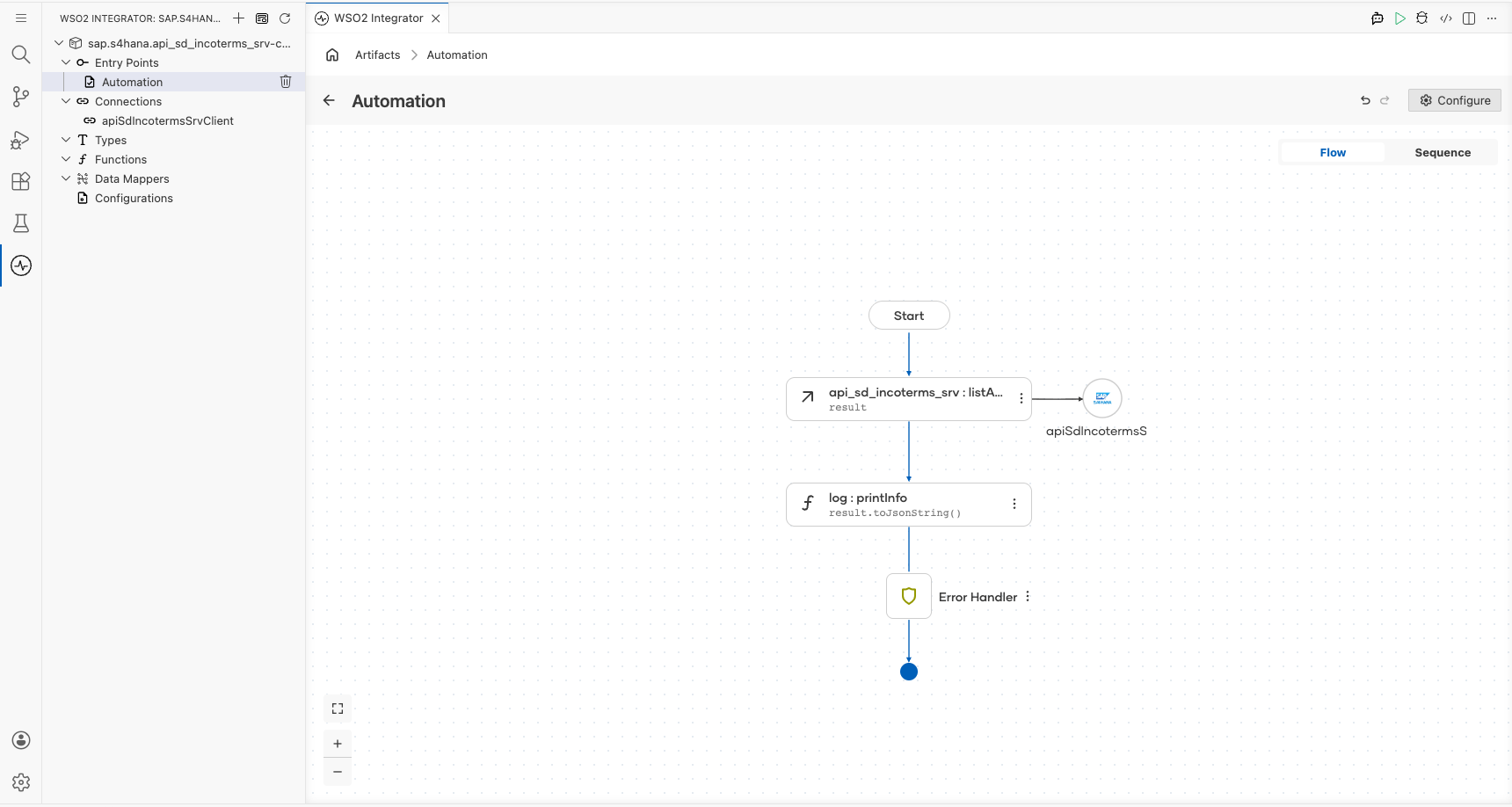1512x807 pixels.
Task: Open the Configure button
Action: 1455,100
